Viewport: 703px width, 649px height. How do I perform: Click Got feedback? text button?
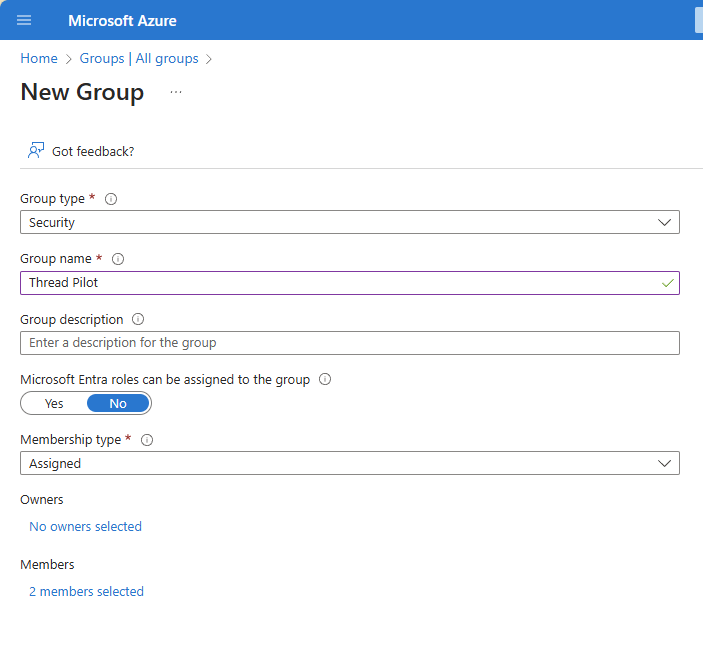pyautogui.click(x=93, y=151)
